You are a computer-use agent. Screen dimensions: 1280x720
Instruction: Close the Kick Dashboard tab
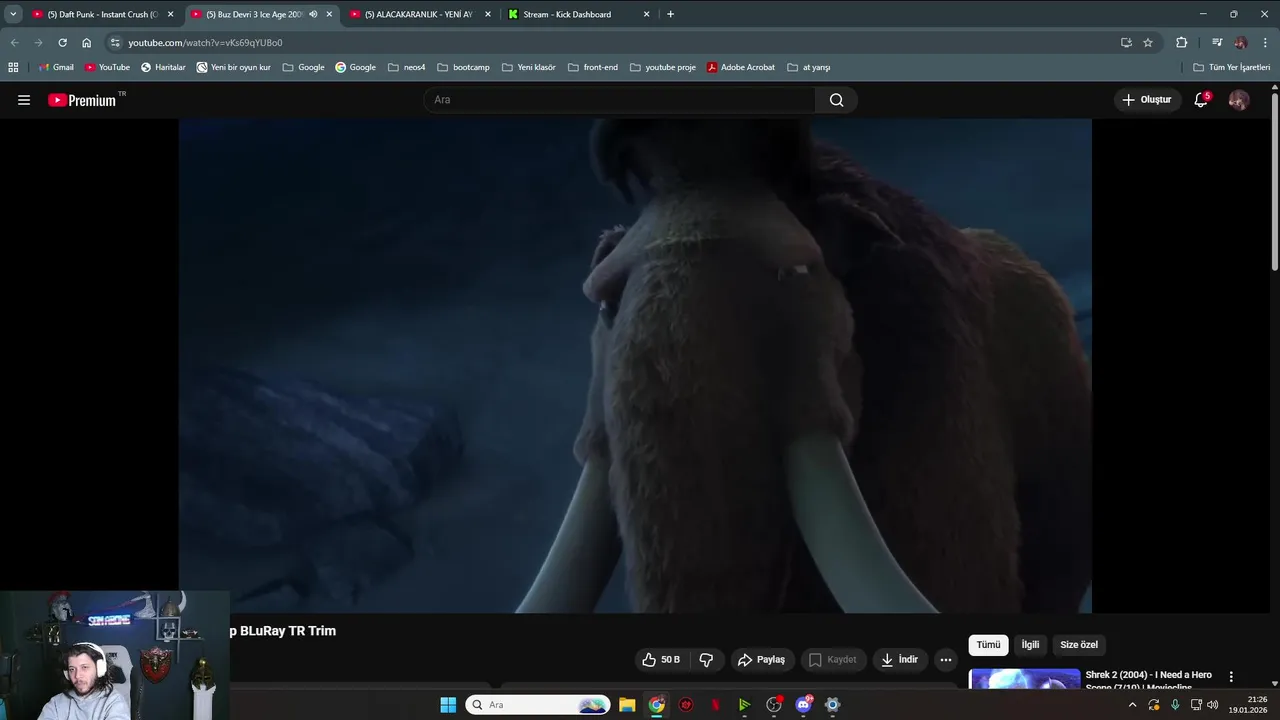click(646, 14)
